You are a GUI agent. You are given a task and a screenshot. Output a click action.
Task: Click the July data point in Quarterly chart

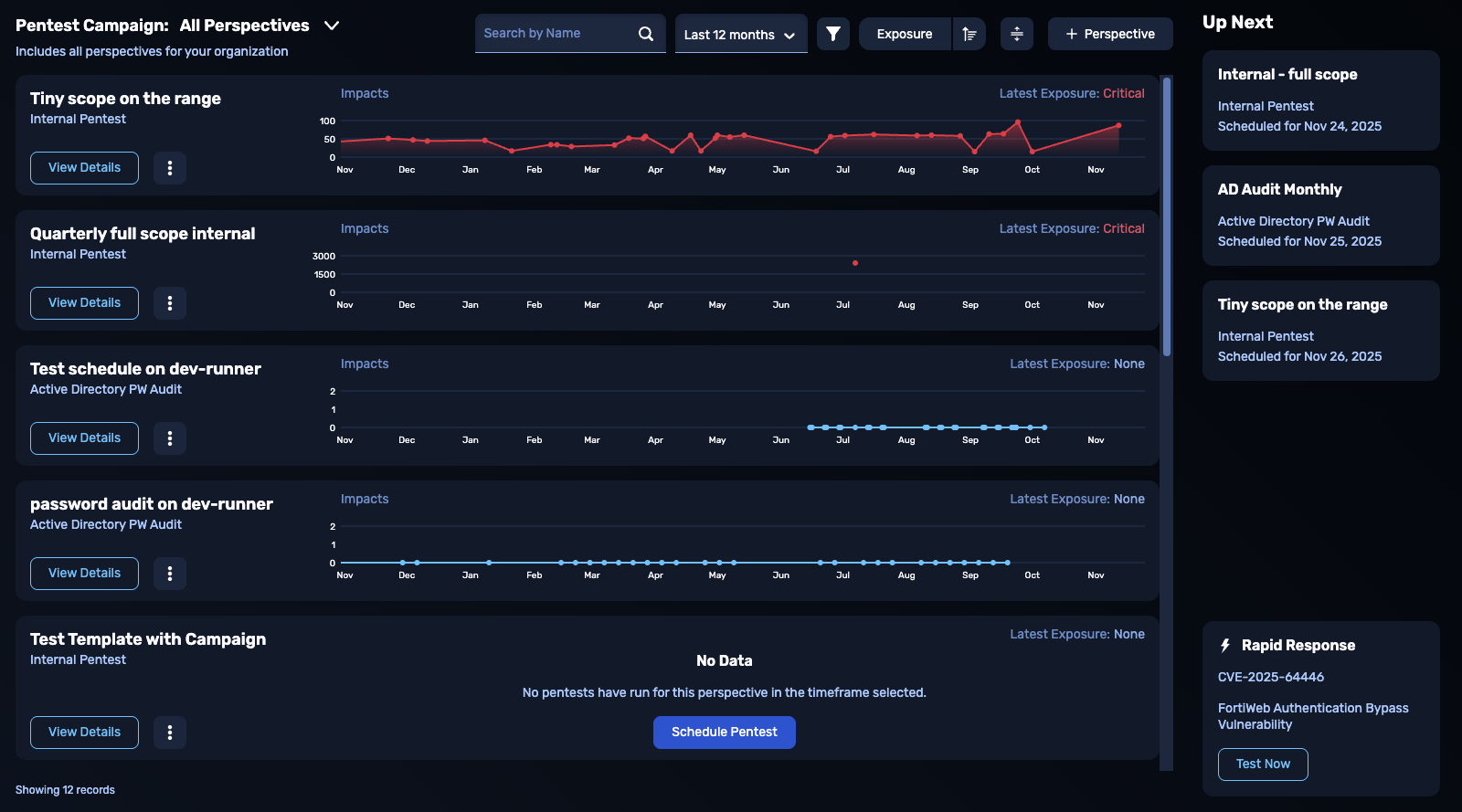855,263
